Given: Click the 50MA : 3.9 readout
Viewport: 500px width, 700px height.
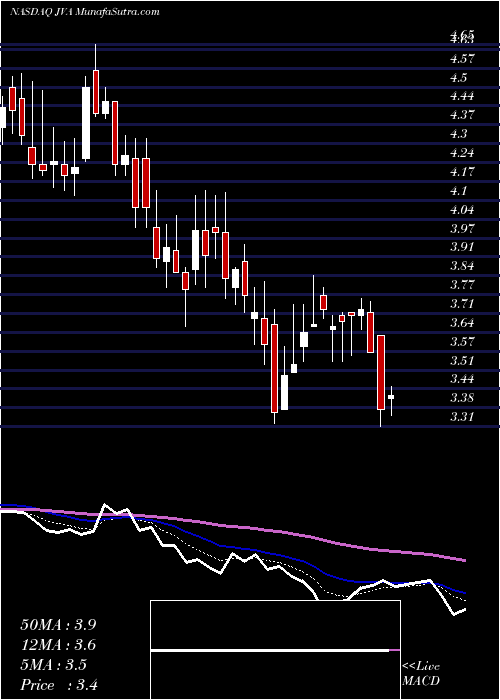Looking at the screenshot, I should [58, 625].
